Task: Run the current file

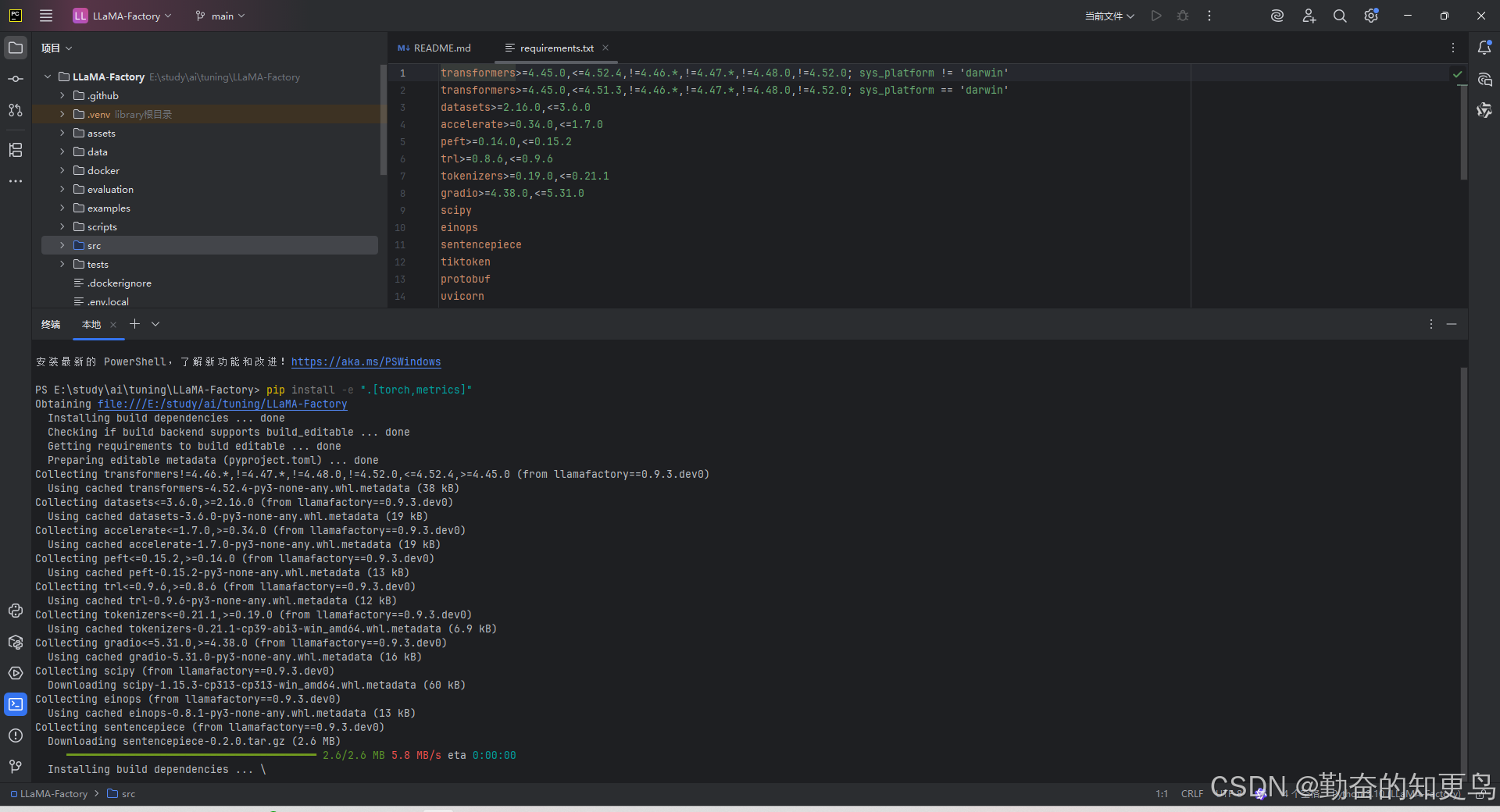Action: point(1156,16)
